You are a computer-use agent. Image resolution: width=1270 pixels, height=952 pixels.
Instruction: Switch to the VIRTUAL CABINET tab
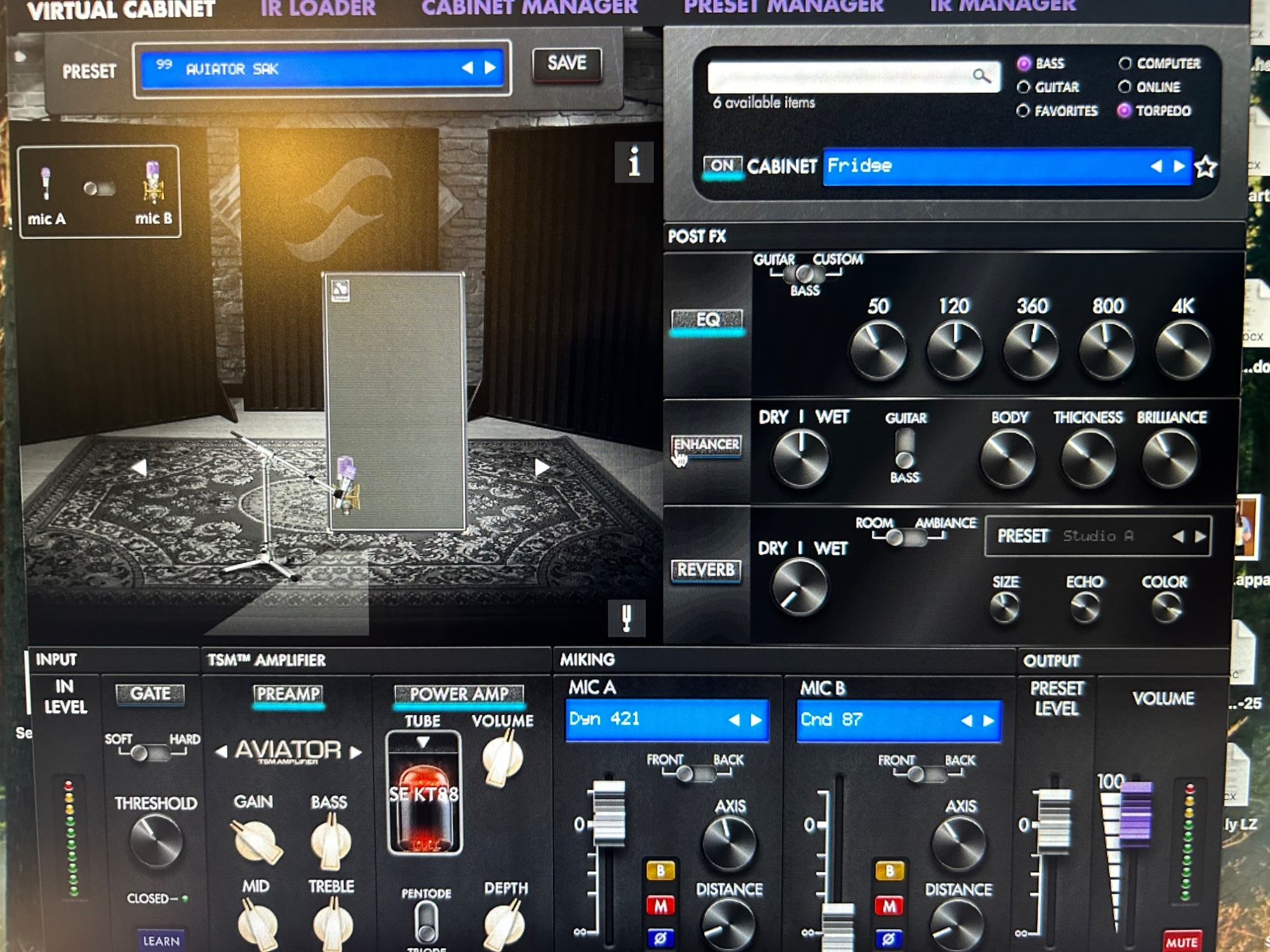pyautogui.click(x=121, y=10)
